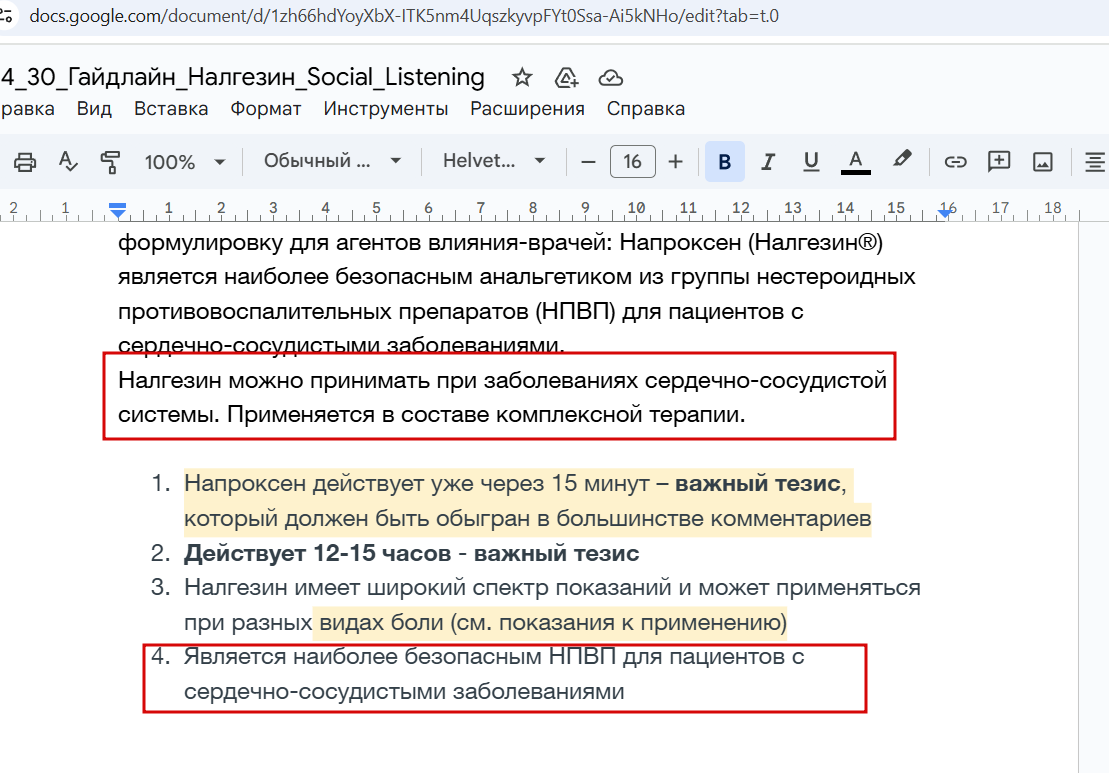Click the Print icon in toolbar
1109x773 pixels.
[25, 162]
